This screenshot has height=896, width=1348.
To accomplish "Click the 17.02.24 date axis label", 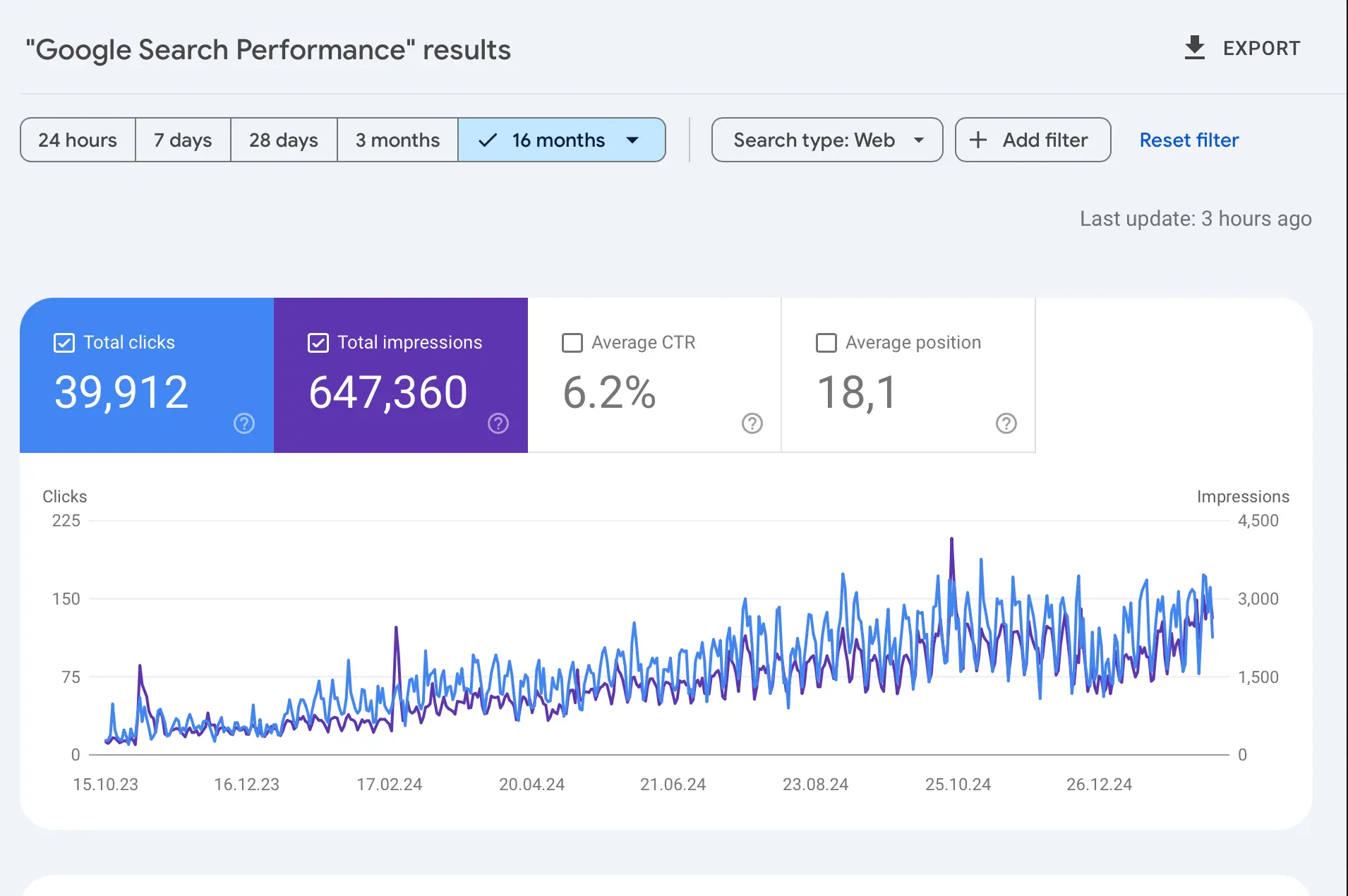I will pyautogui.click(x=390, y=785).
